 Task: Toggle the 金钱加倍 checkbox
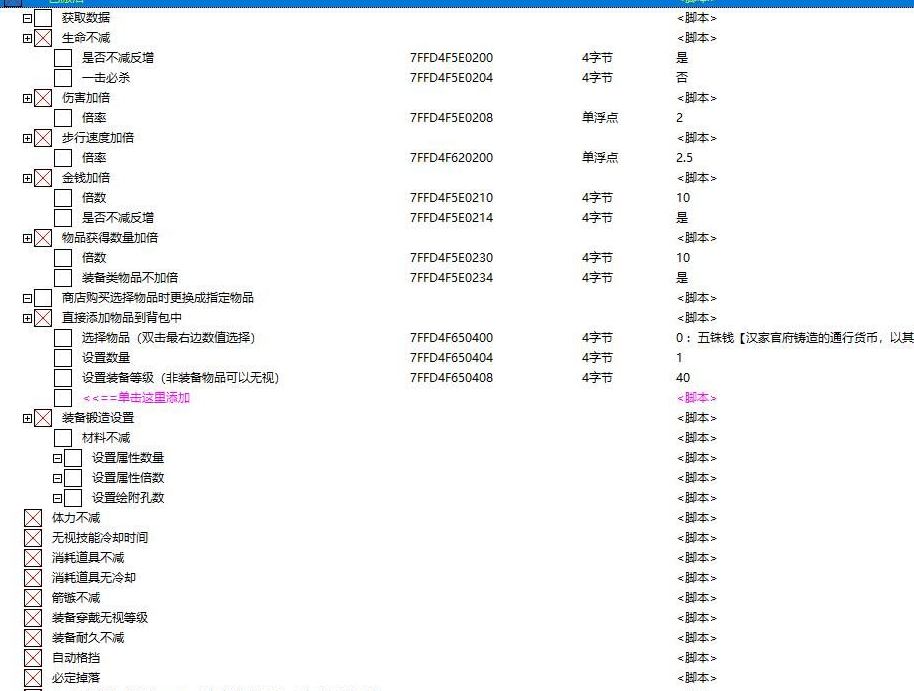(x=43, y=178)
